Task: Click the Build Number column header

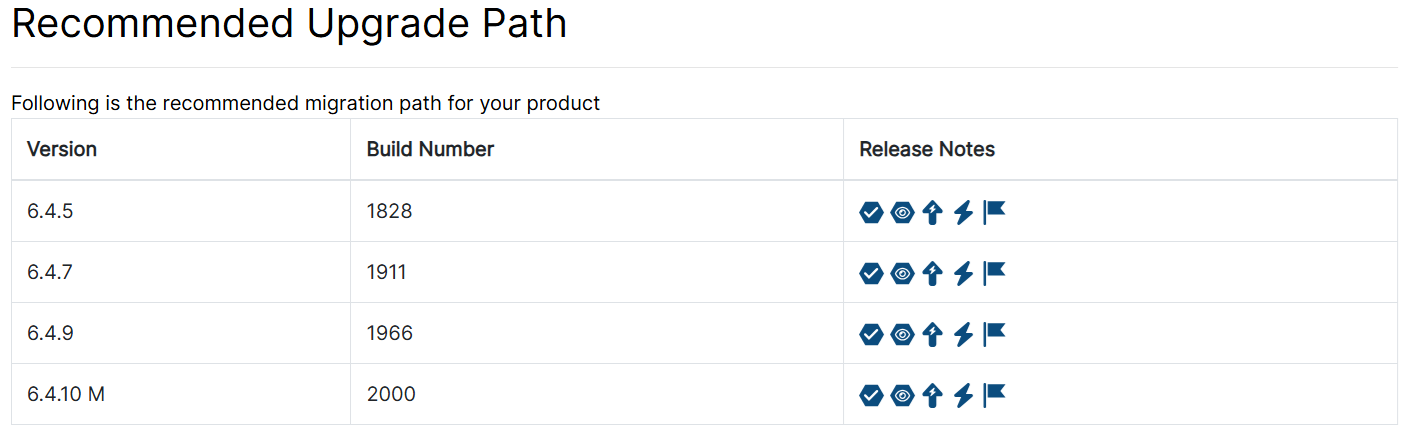Action: click(430, 150)
